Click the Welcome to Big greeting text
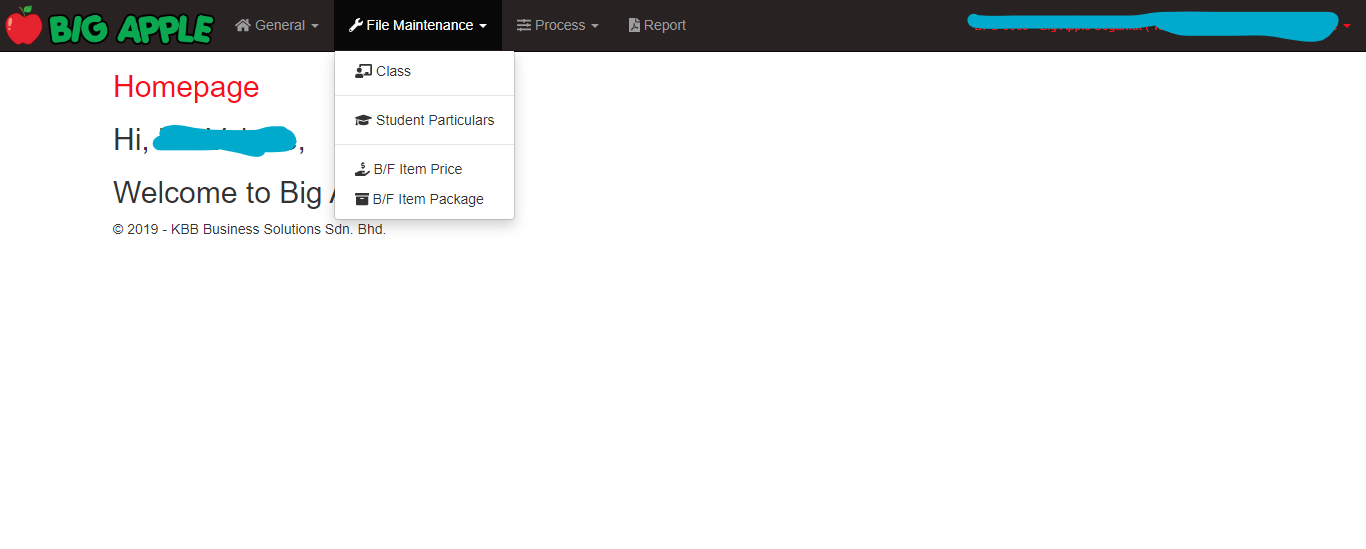 click(223, 192)
